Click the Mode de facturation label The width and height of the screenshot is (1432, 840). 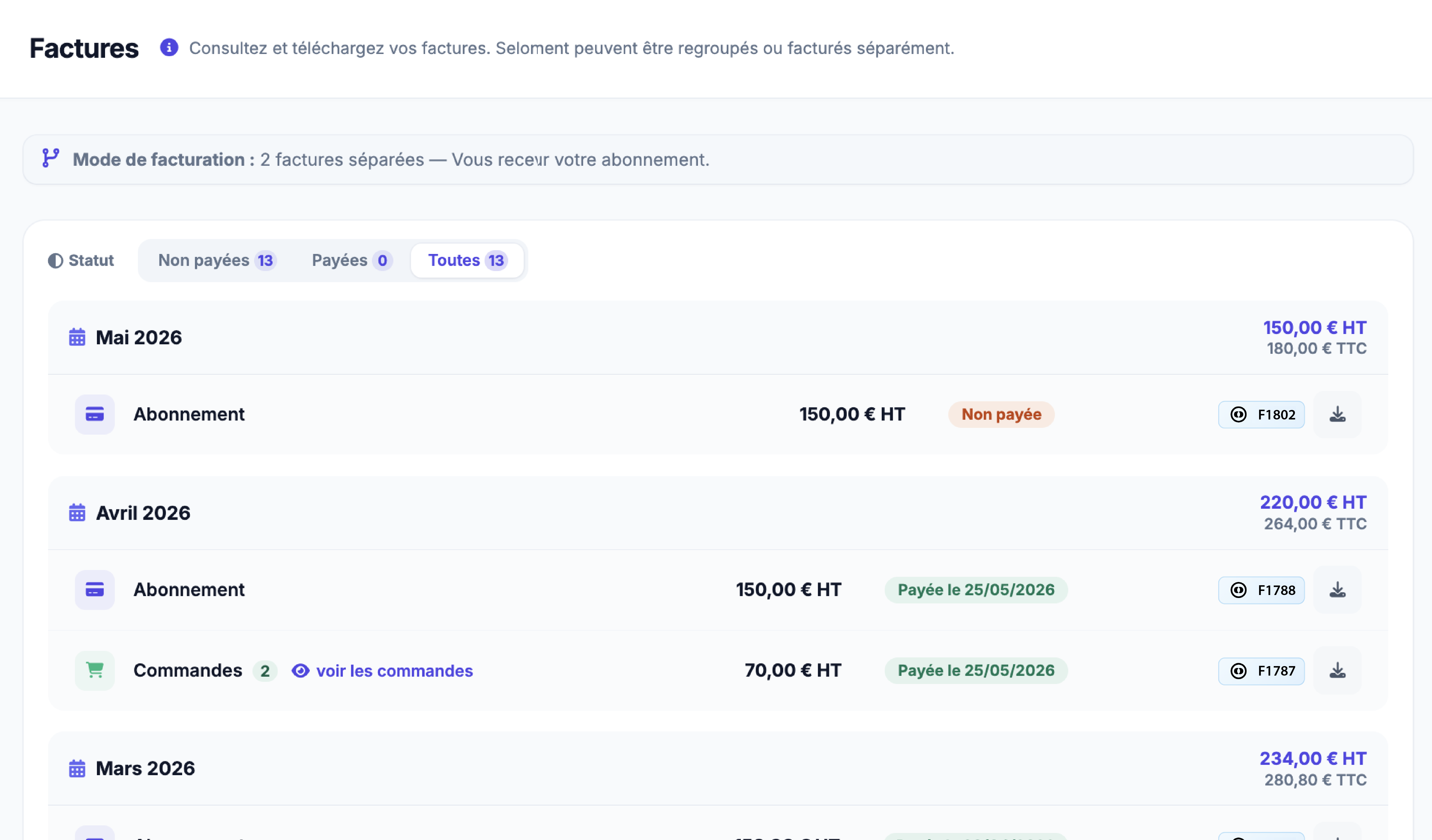(x=164, y=160)
